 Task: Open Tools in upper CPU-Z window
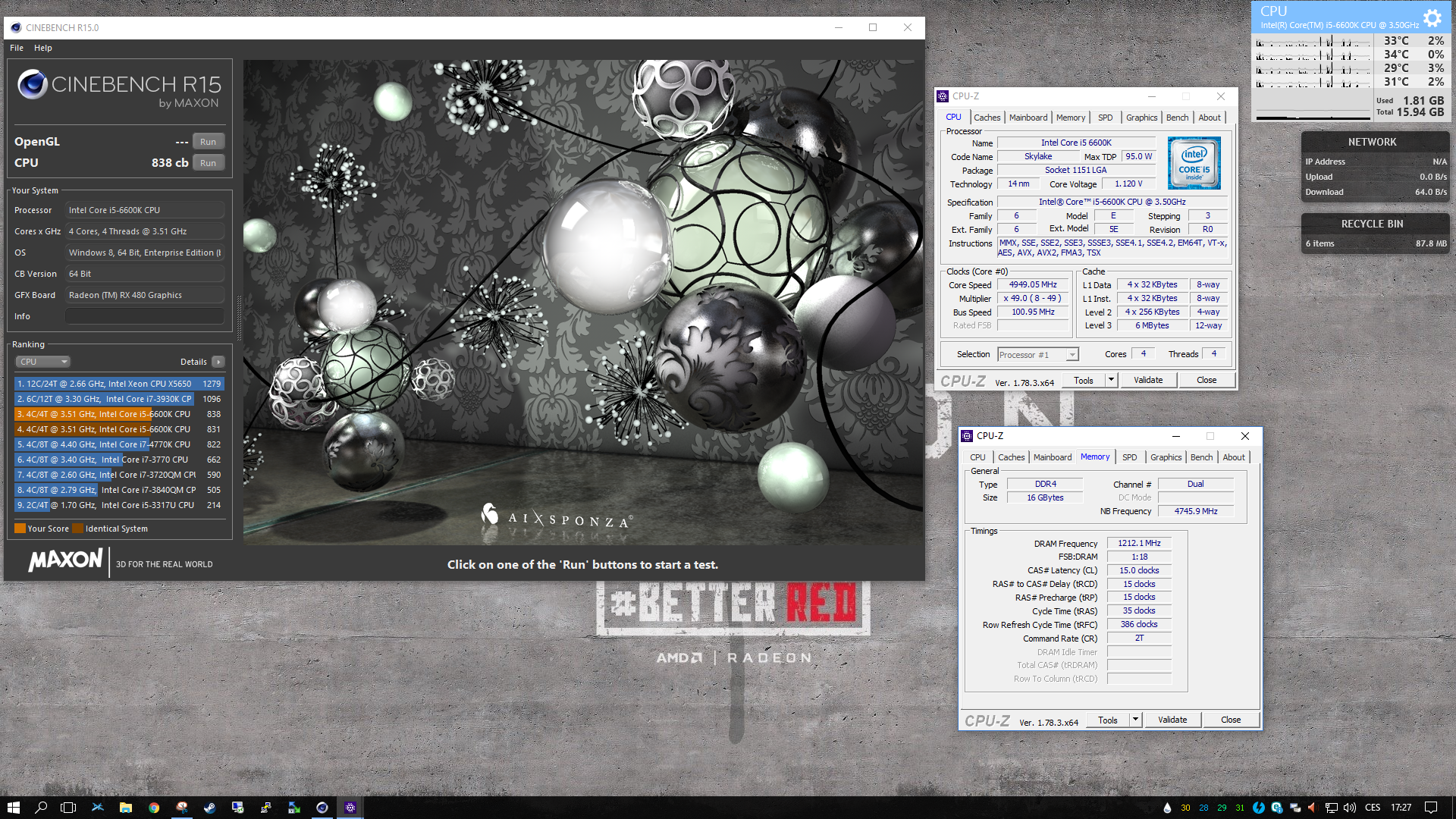coord(1084,381)
